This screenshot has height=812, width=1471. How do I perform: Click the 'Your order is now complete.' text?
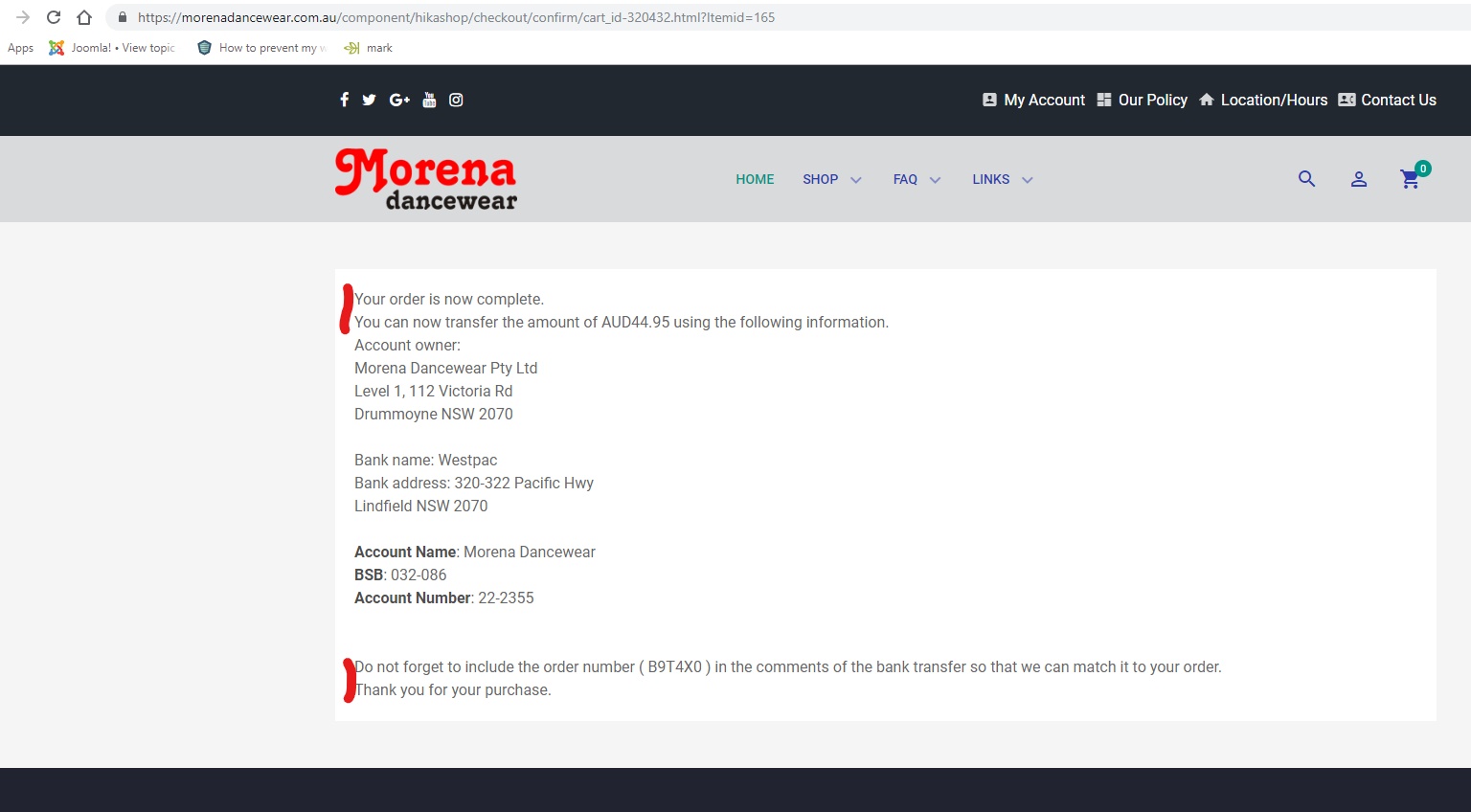(449, 299)
